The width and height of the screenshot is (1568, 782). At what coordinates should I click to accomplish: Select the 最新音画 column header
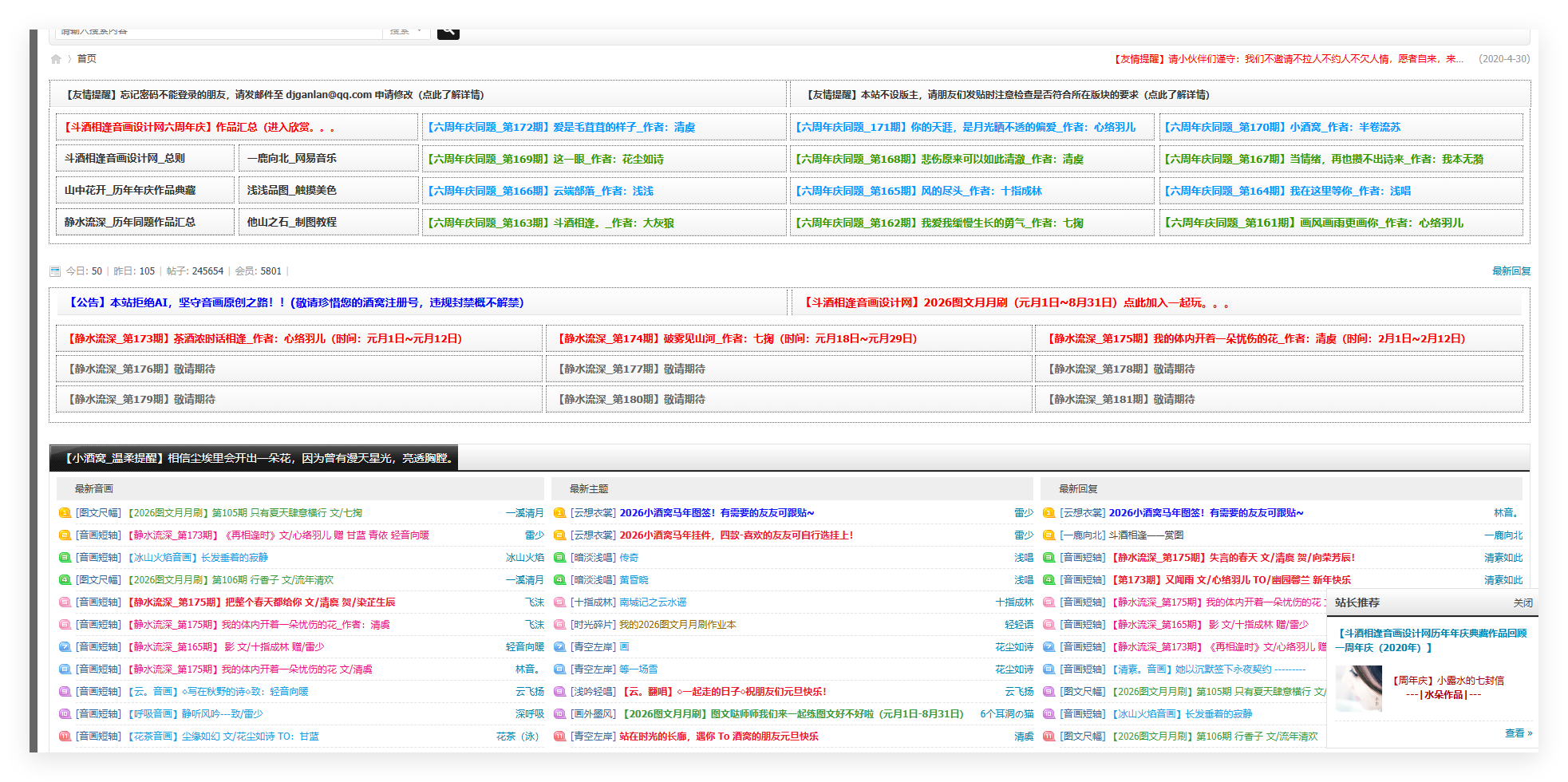click(x=94, y=489)
